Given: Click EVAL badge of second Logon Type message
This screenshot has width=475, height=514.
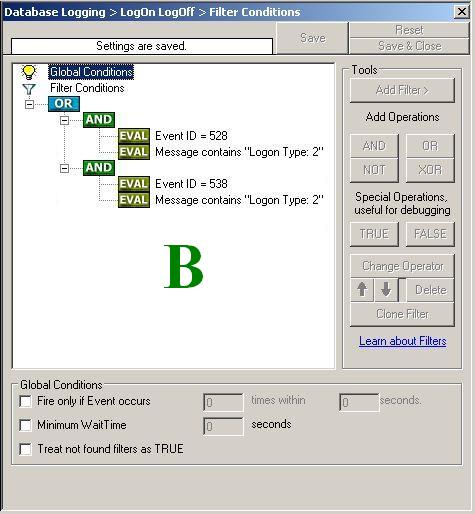Looking at the screenshot, I should click(134, 200).
